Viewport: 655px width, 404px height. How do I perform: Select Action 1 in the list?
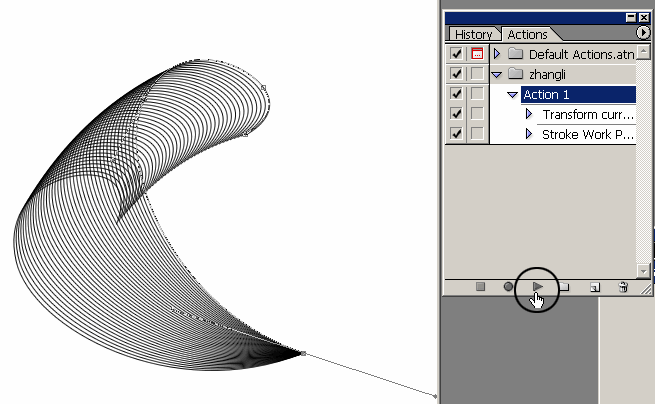point(579,94)
